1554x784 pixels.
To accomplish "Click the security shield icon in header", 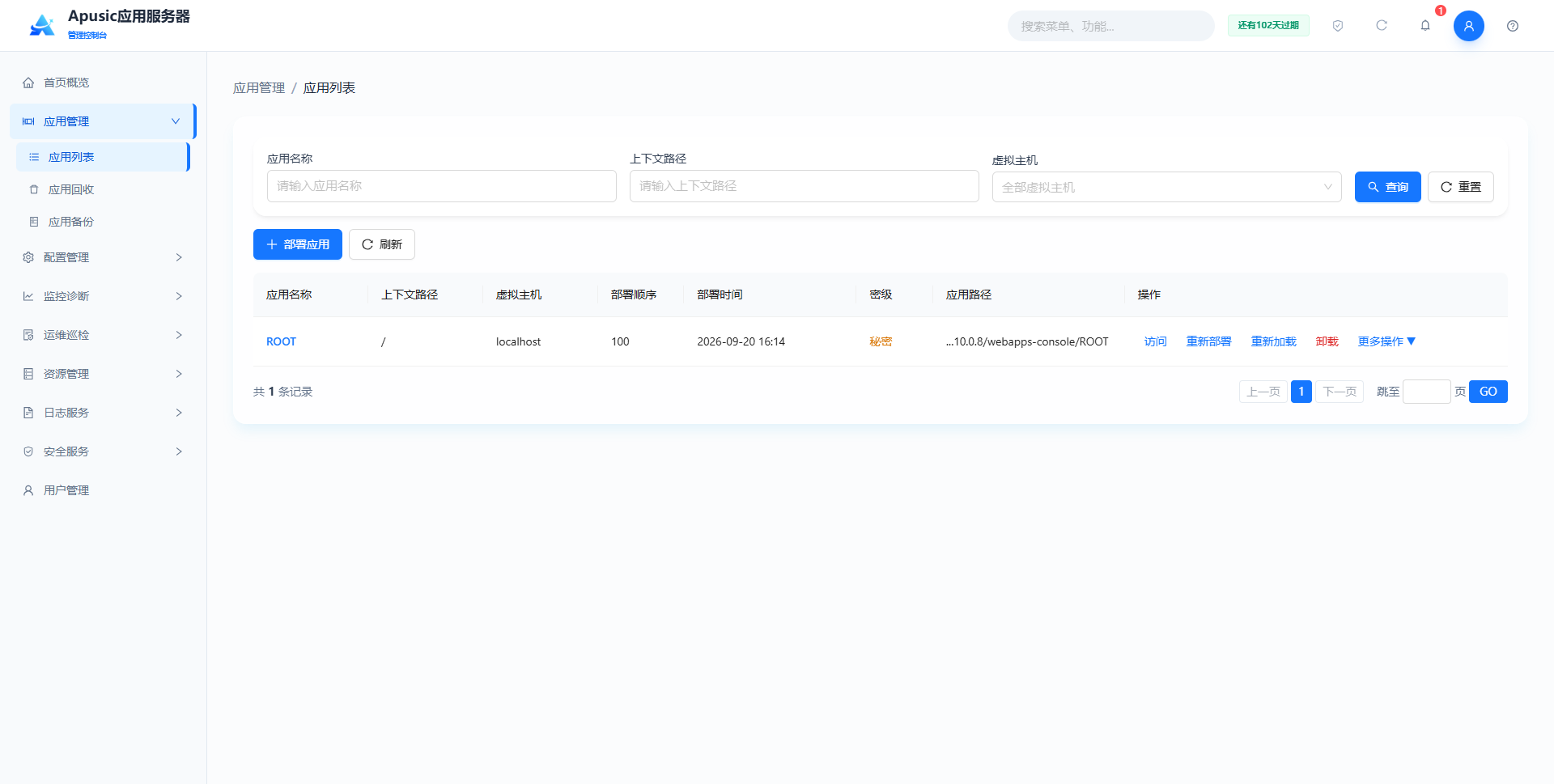I will click(x=1338, y=26).
